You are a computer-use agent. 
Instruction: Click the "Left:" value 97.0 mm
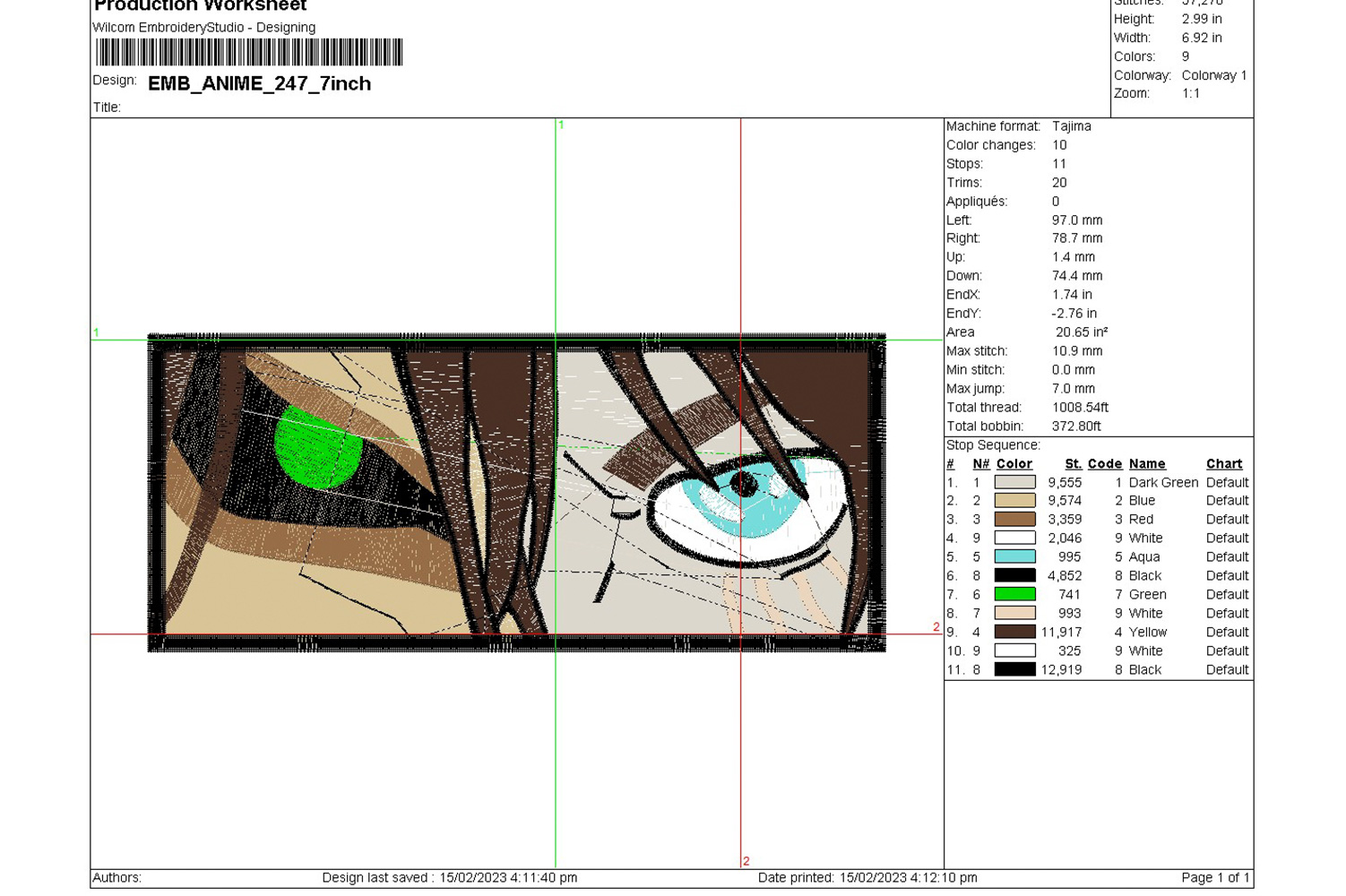coord(1077,220)
